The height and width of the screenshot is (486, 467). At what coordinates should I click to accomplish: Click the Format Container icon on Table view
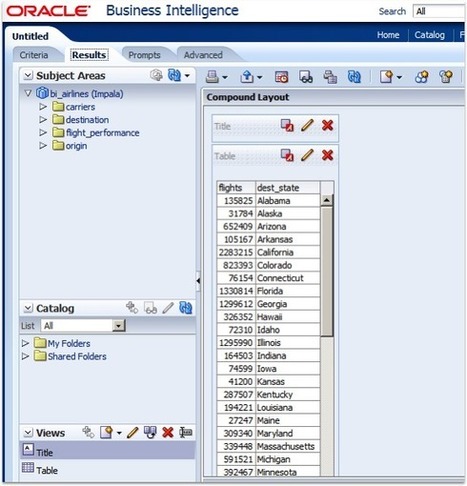click(x=287, y=155)
